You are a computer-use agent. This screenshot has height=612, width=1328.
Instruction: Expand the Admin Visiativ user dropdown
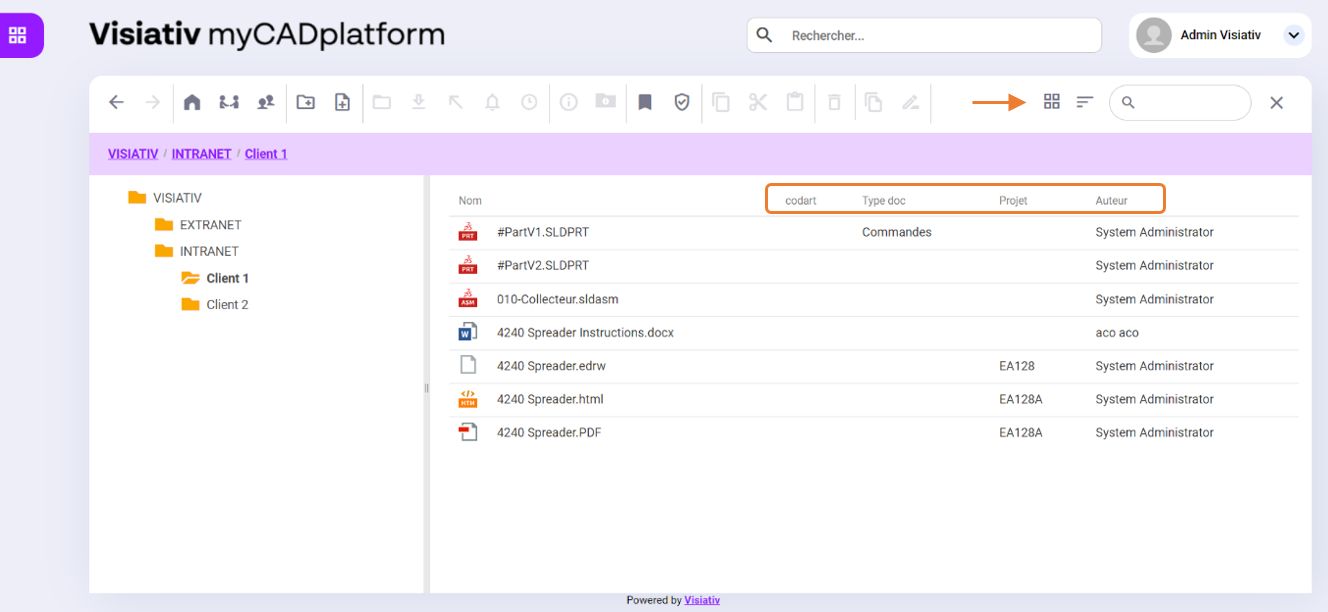[x=1293, y=35]
